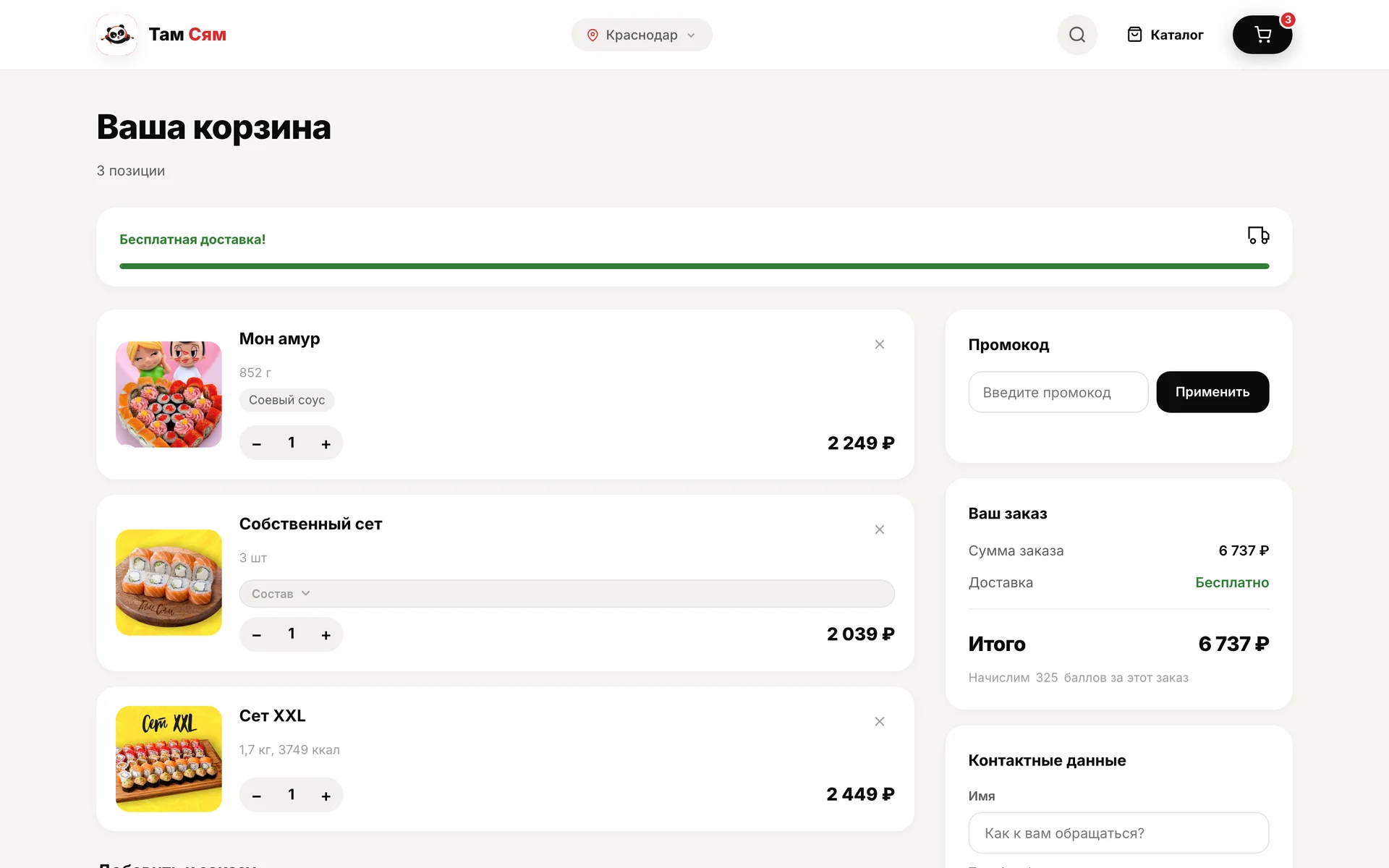
Task: Click the bonus points note with 325
Action: 1079,678
